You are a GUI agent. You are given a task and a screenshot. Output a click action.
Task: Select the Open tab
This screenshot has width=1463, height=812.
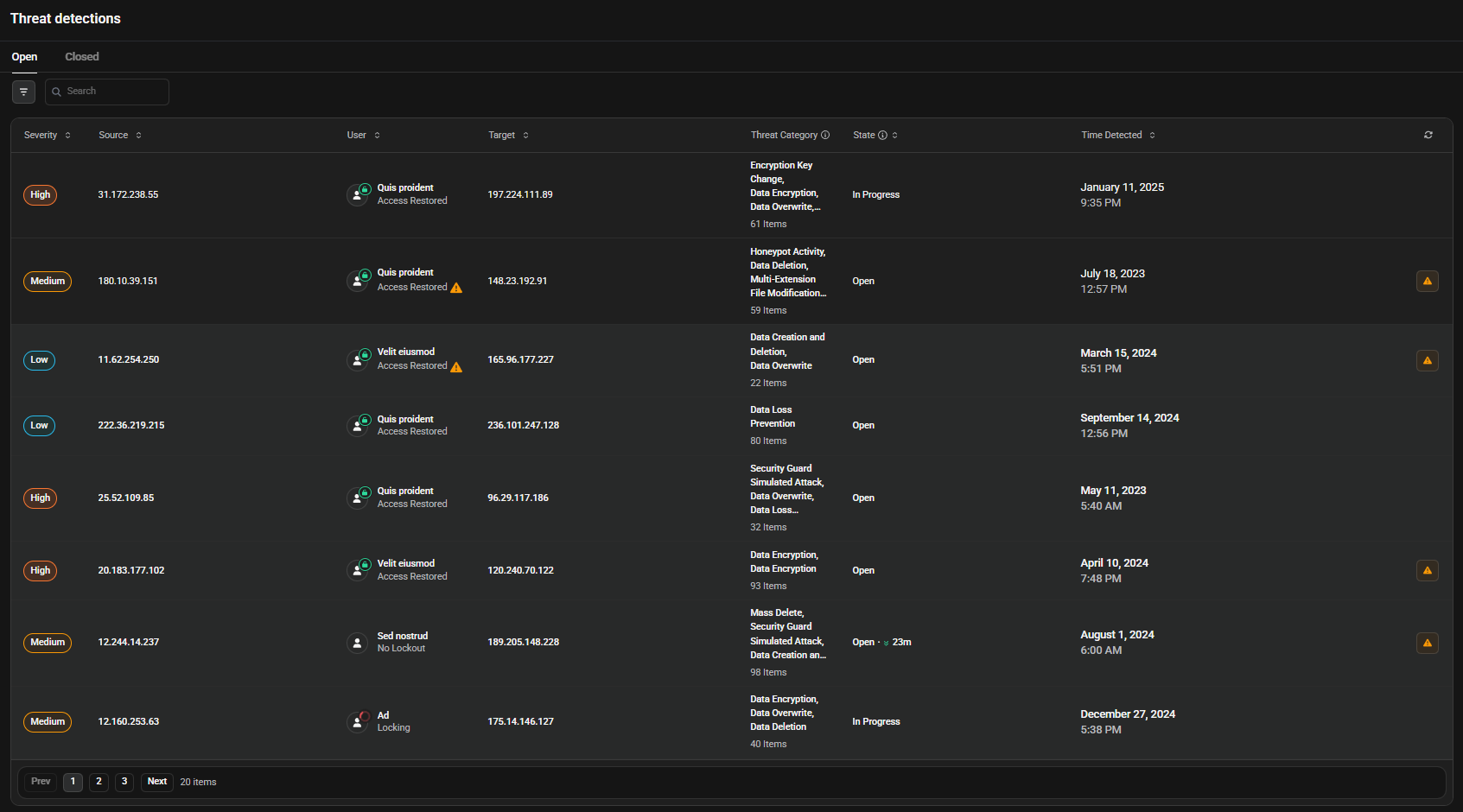click(24, 57)
